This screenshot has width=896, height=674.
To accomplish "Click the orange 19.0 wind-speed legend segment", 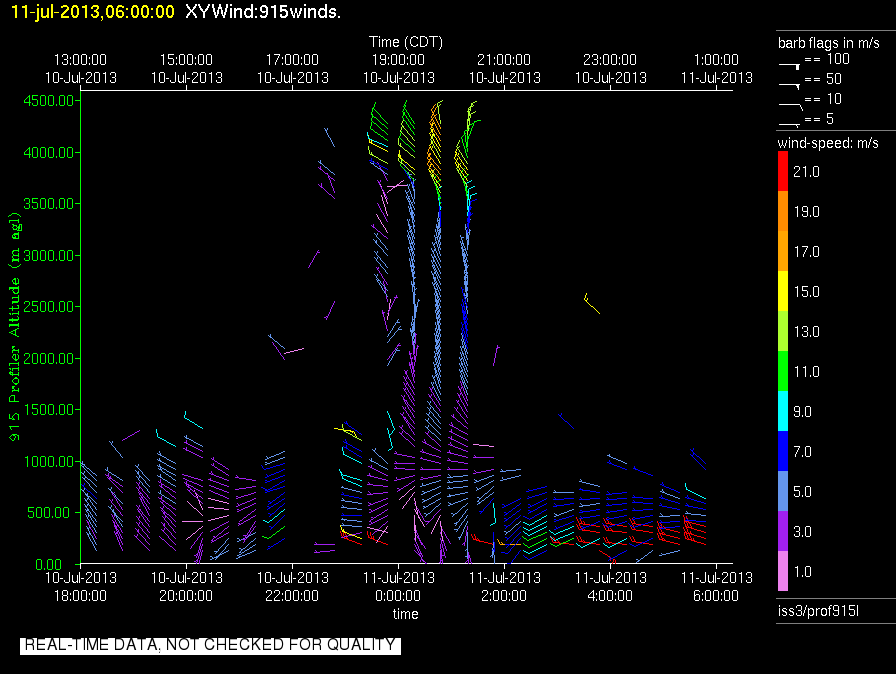I will coord(783,211).
